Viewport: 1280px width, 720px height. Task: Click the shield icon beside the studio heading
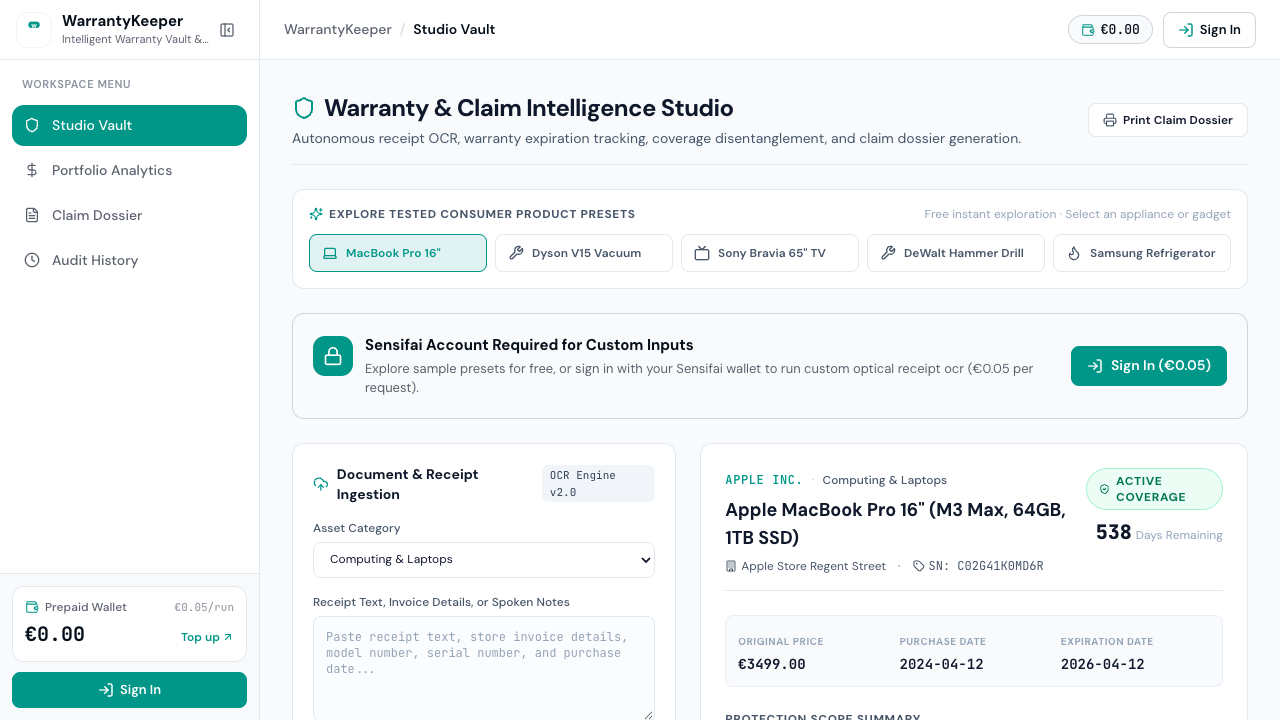tap(304, 108)
